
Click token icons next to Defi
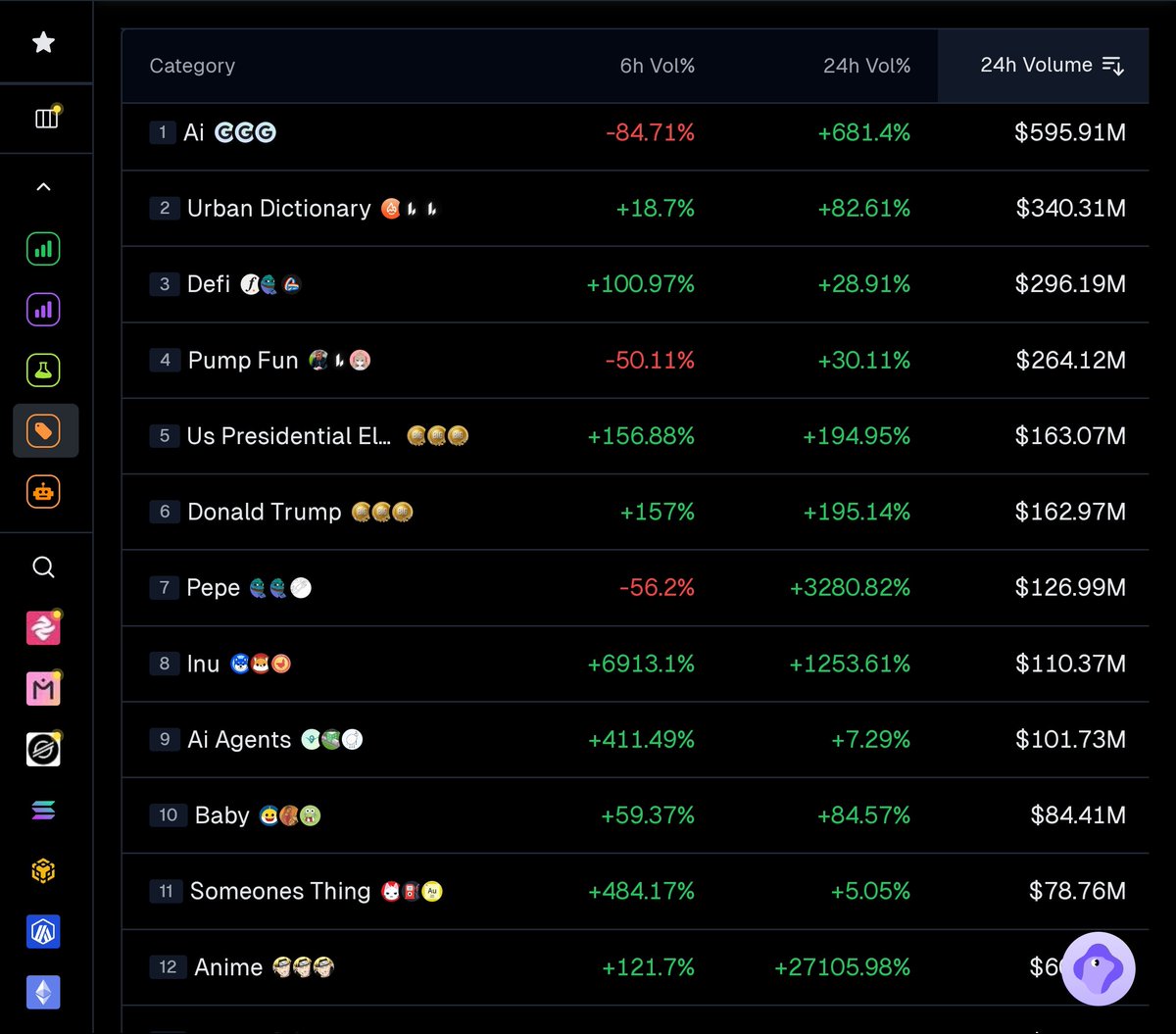(x=270, y=284)
